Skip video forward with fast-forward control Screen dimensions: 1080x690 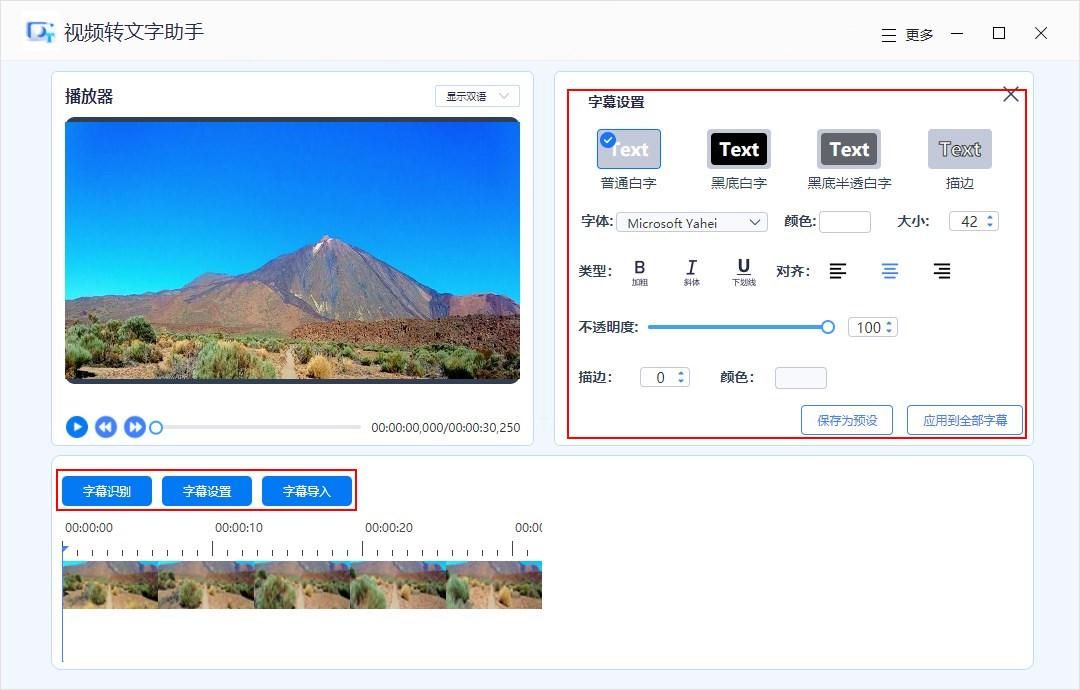pyautogui.click(x=134, y=426)
